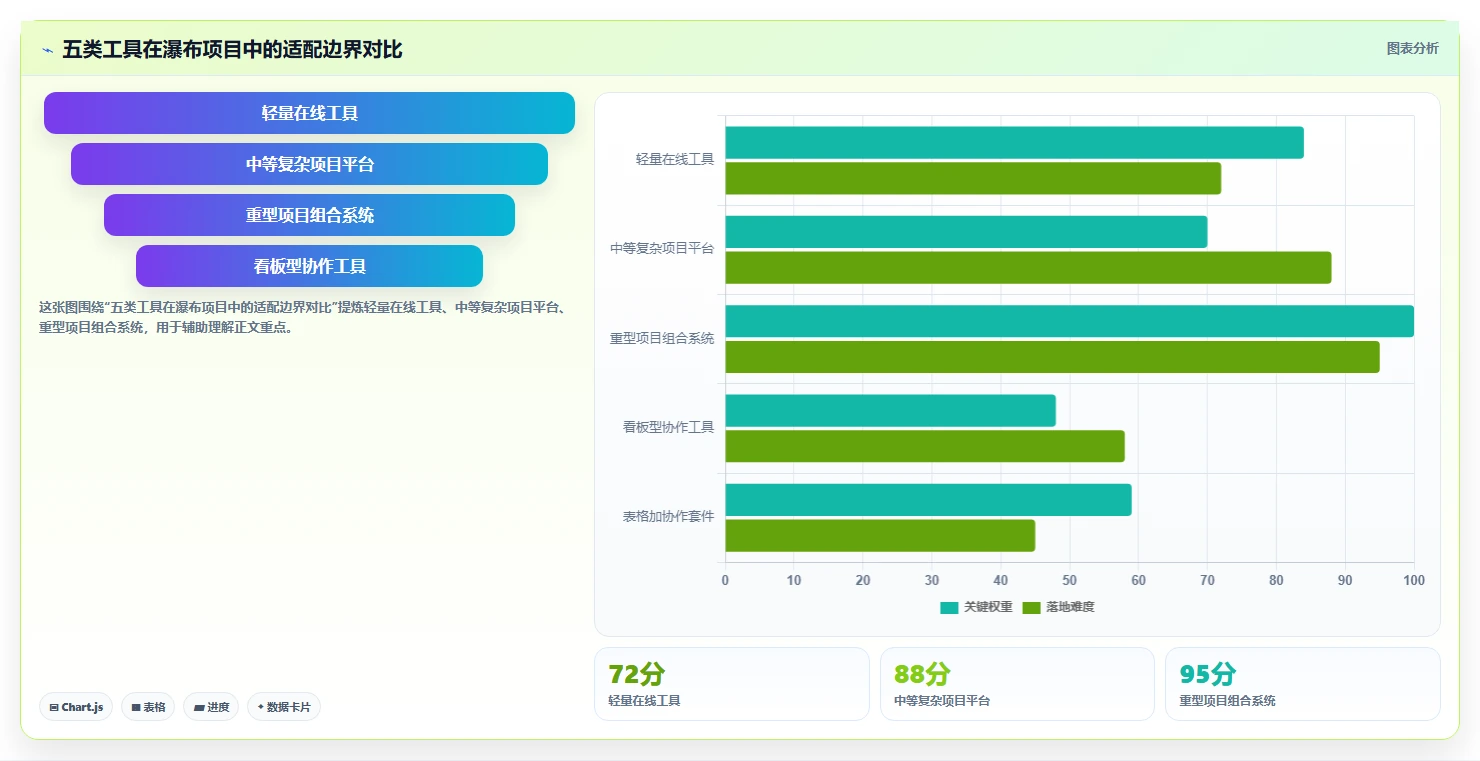1480x761 pixels.
Task: Click the x-axis tick value 100
Action: click(x=1413, y=580)
